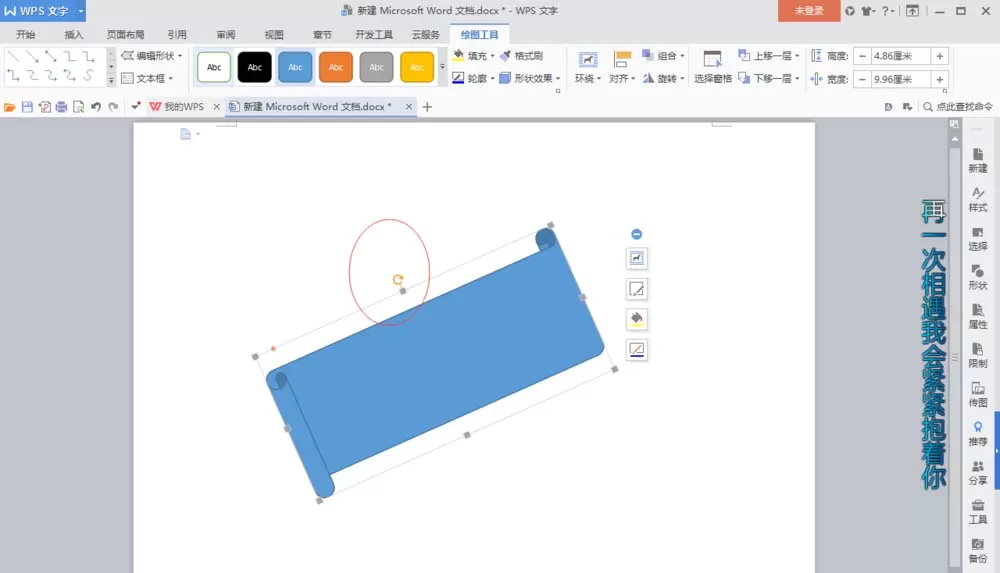Click the shape rotation handle
The width and height of the screenshot is (1000, 573).
(398, 279)
